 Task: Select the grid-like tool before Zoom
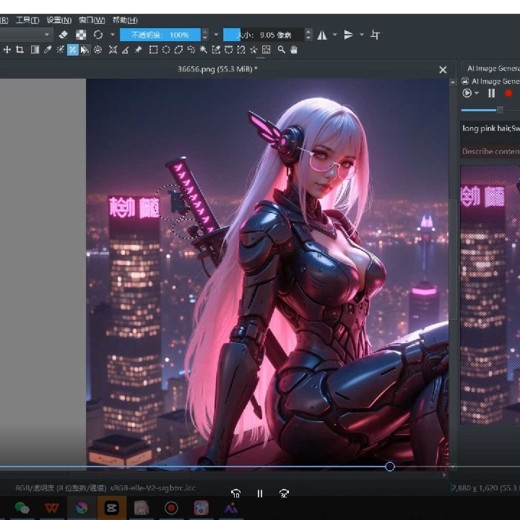[x=266, y=50]
